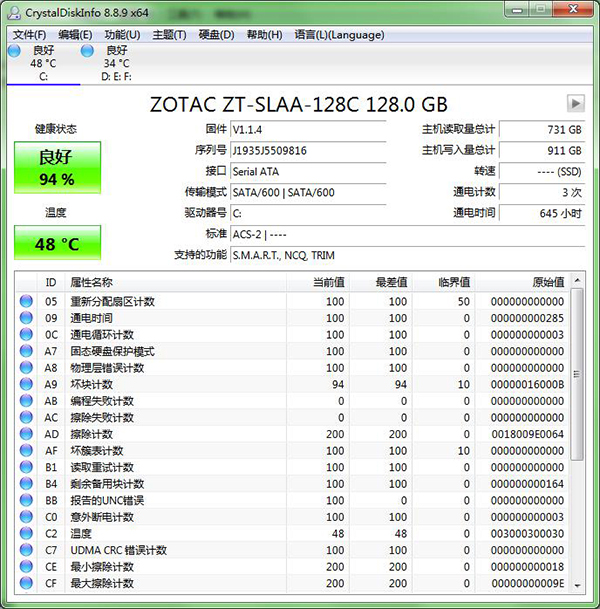This screenshot has width=600, height=609.
Task: Click the status icon for attribute A8
Action: click(x=26, y=367)
